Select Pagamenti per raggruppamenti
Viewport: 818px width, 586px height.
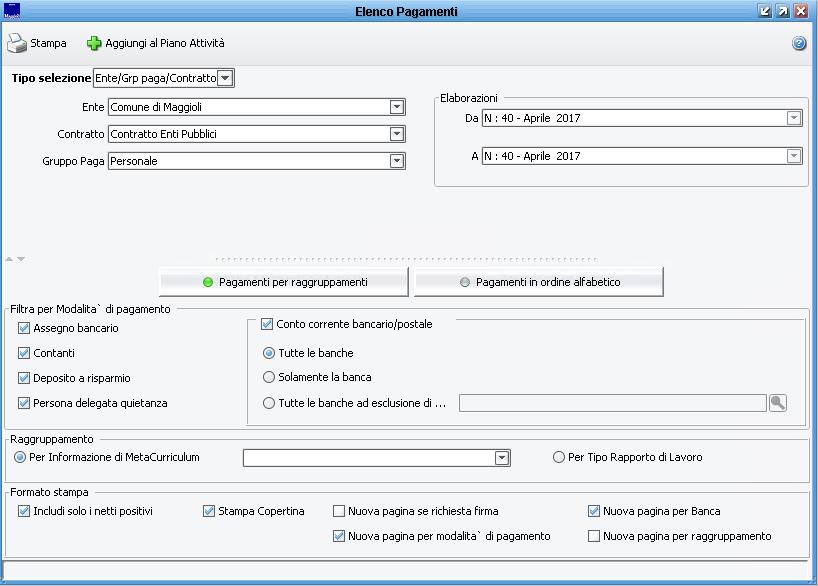284,282
